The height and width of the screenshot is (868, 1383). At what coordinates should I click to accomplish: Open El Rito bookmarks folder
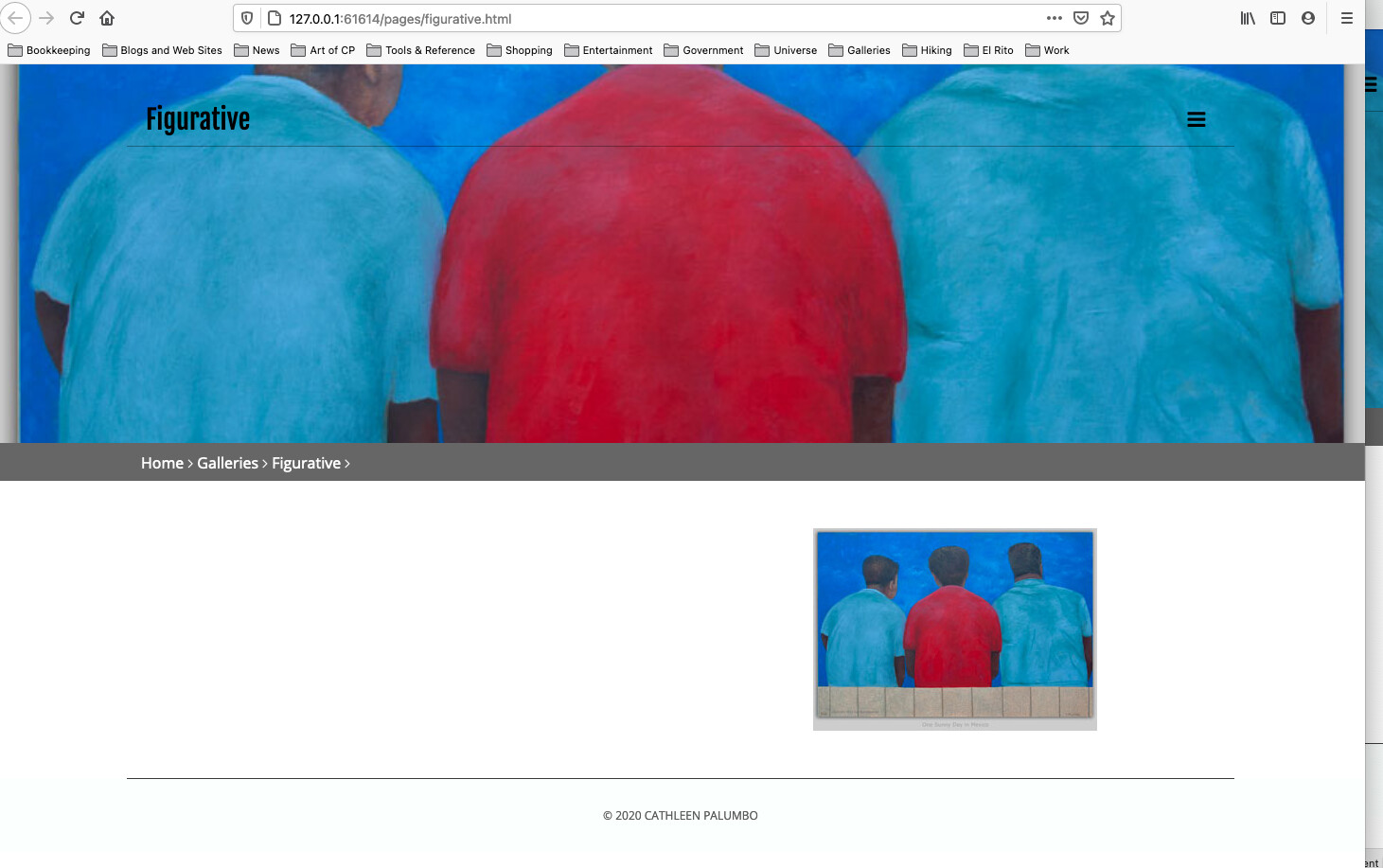click(x=988, y=50)
